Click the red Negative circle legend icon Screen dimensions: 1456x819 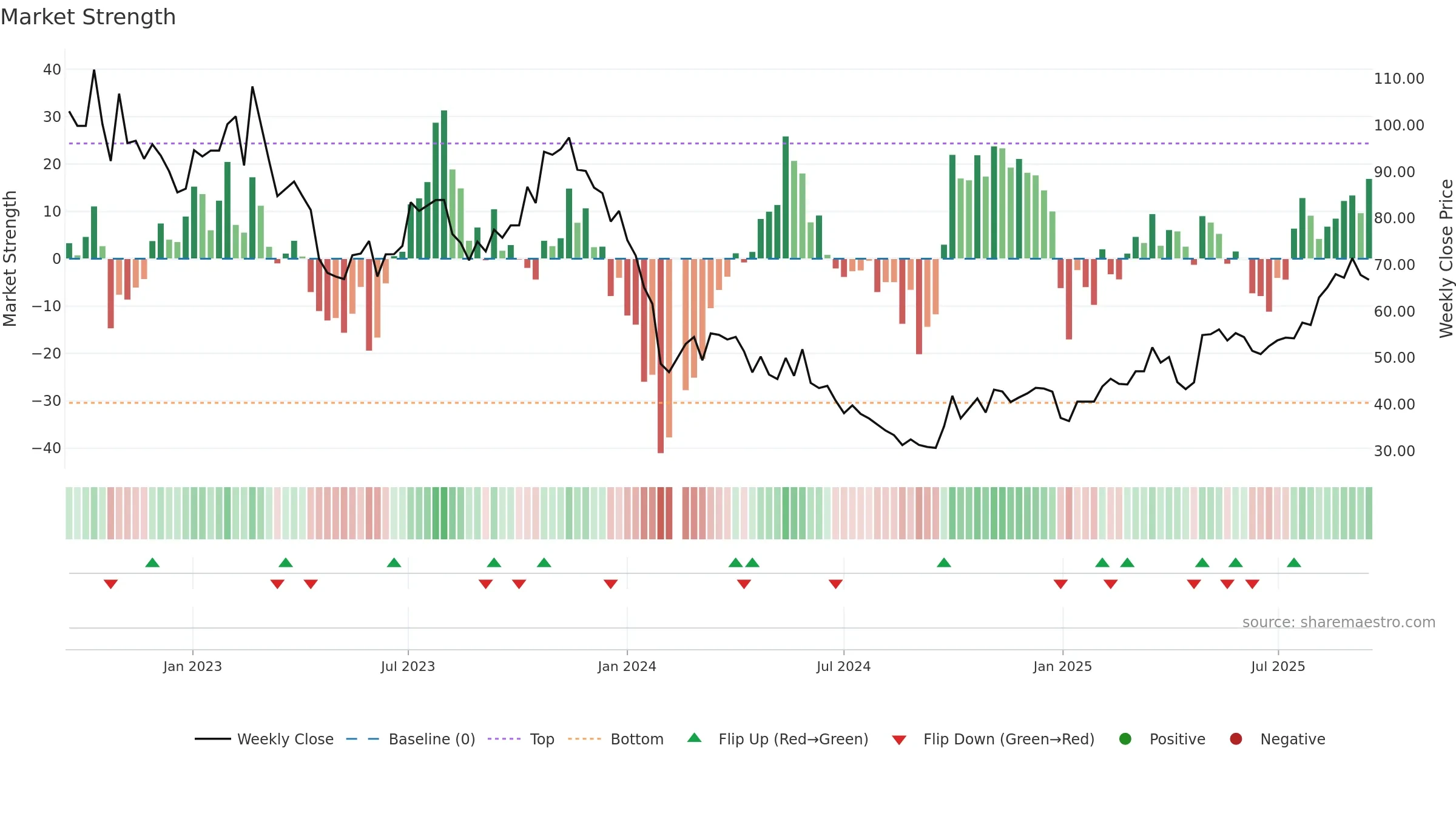tap(1236, 739)
